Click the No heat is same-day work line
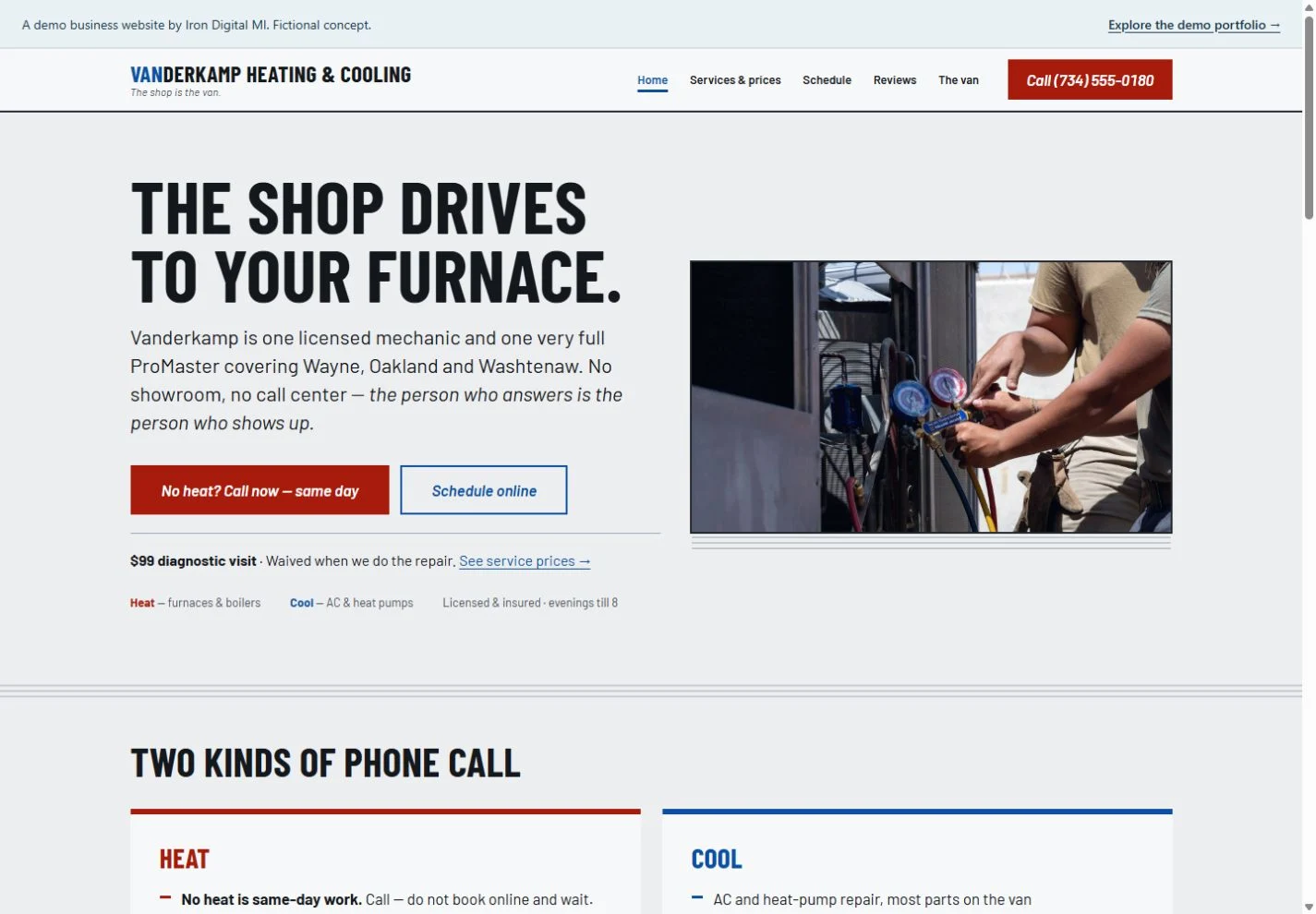 [387, 899]
